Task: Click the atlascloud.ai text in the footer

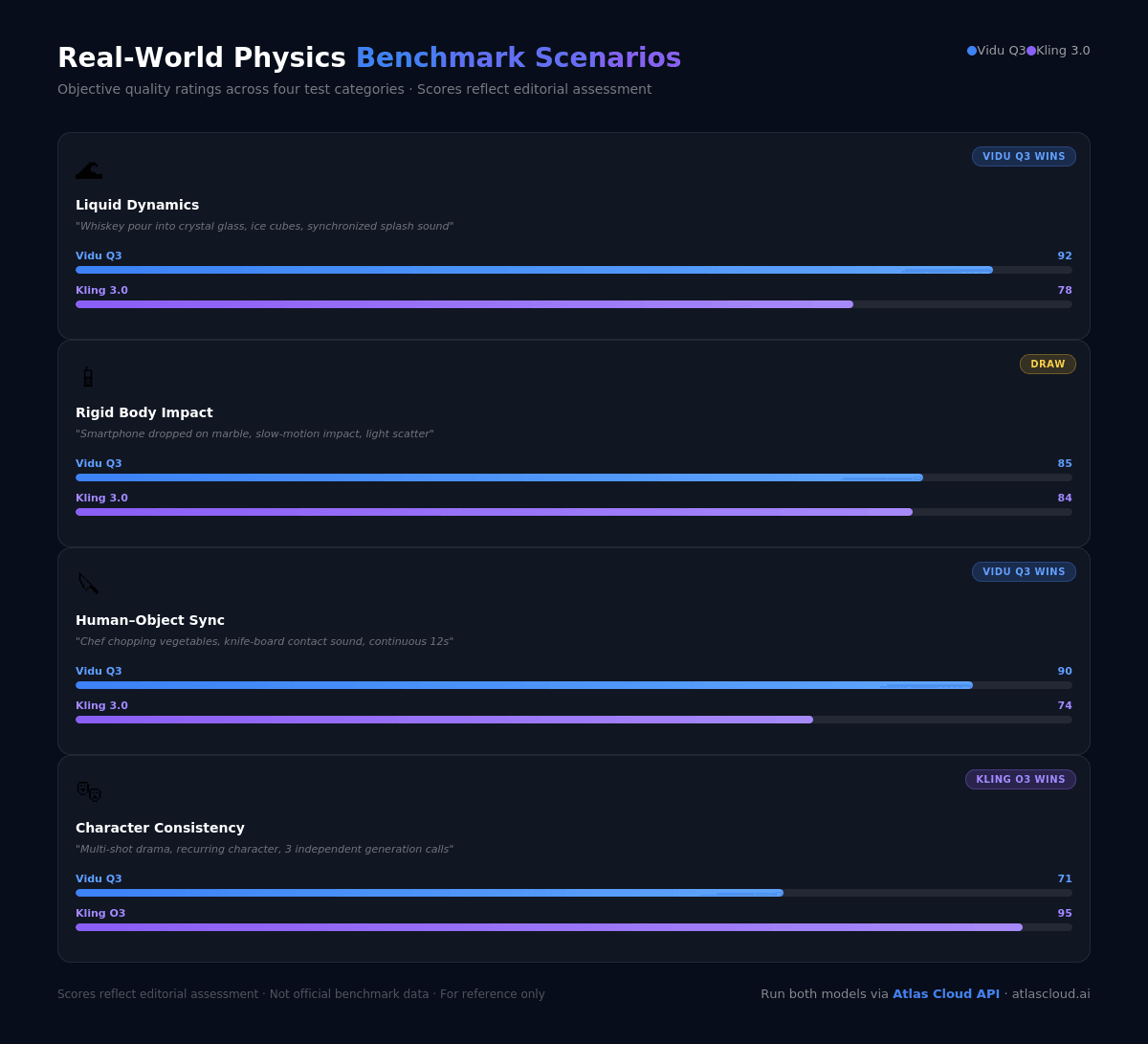Action: 1050,994
